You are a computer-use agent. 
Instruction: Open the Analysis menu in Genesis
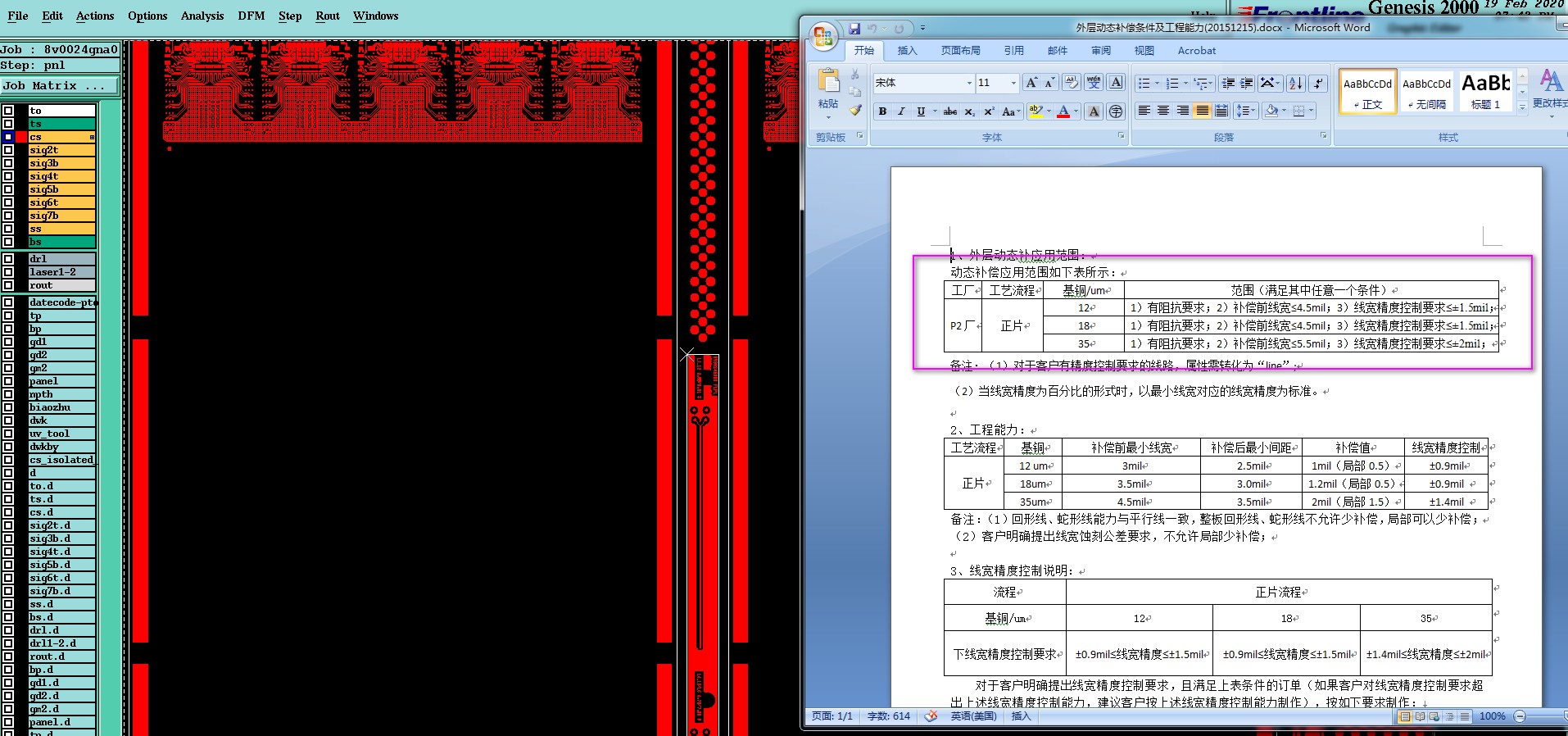pyautogui.click(x=202, y=16)
